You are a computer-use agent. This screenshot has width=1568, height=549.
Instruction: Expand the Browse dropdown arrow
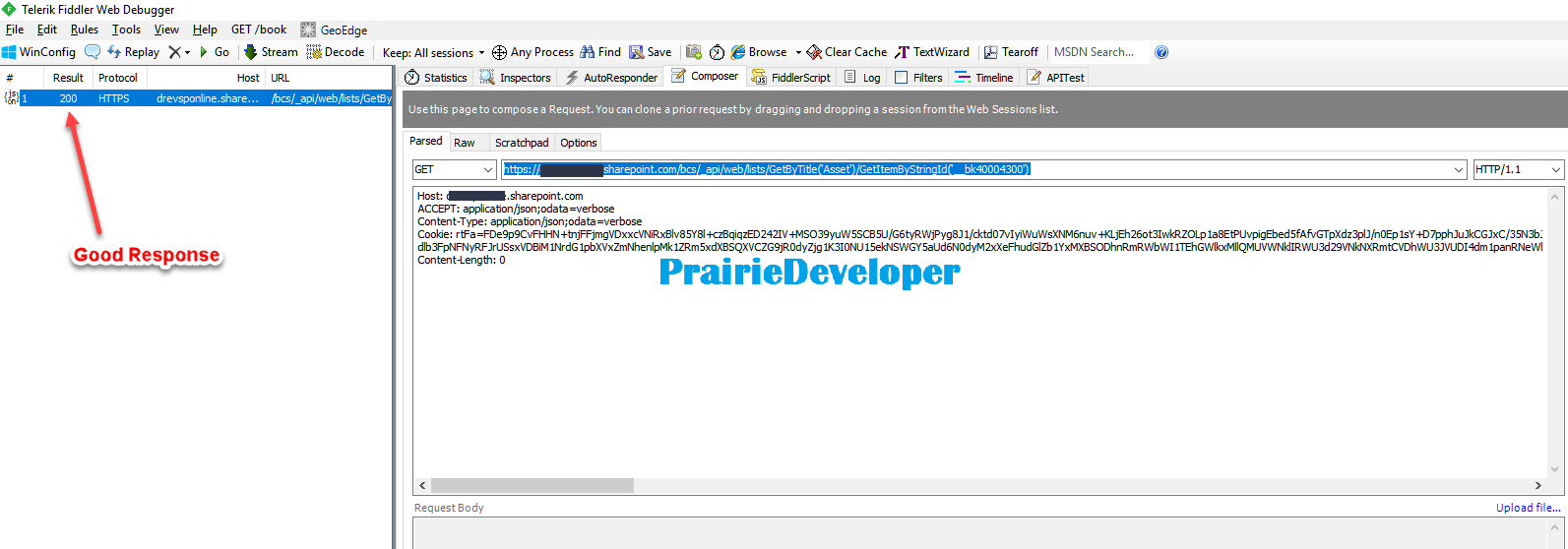click(x=798, y=52)
